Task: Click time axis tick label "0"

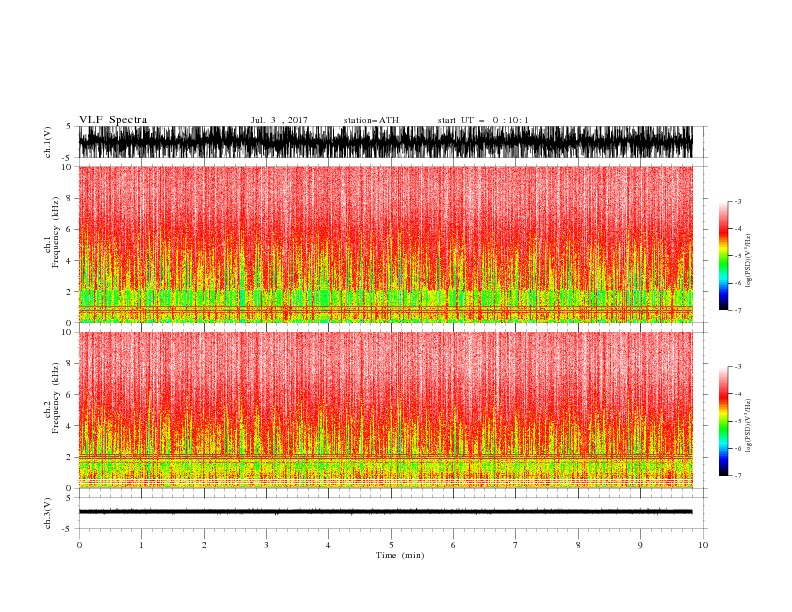Action: click(x=79, y=545)
